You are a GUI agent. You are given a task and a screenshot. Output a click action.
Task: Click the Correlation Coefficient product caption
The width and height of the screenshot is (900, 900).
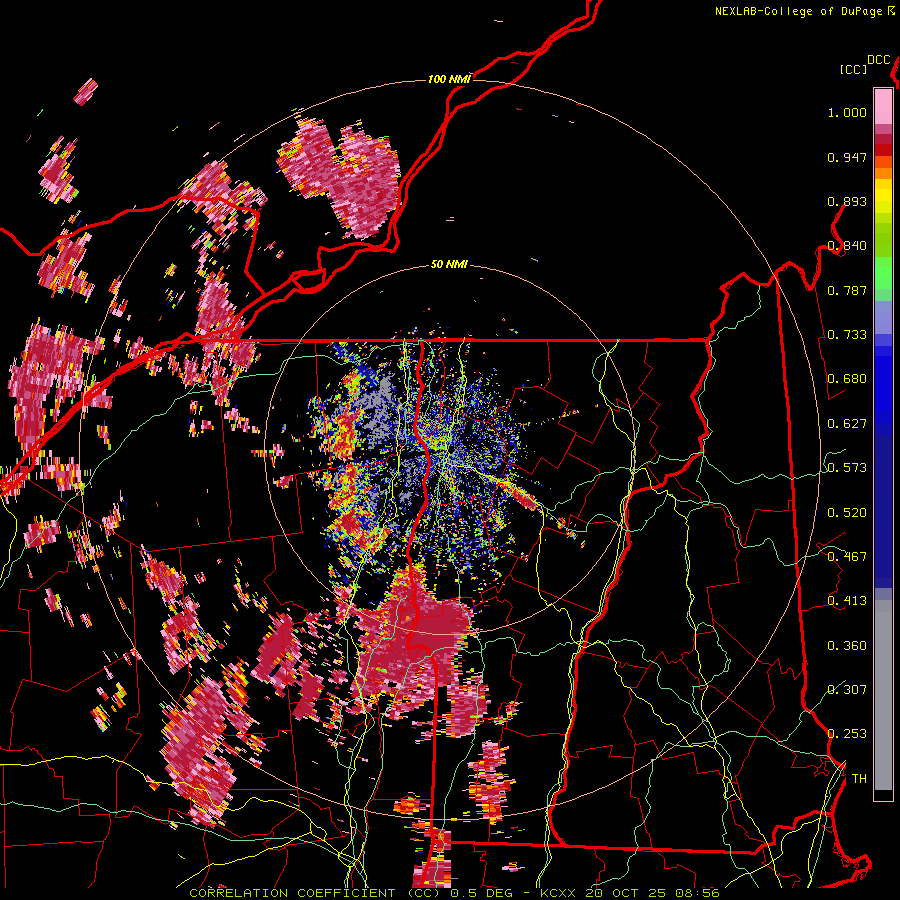(x=454, y=893)
